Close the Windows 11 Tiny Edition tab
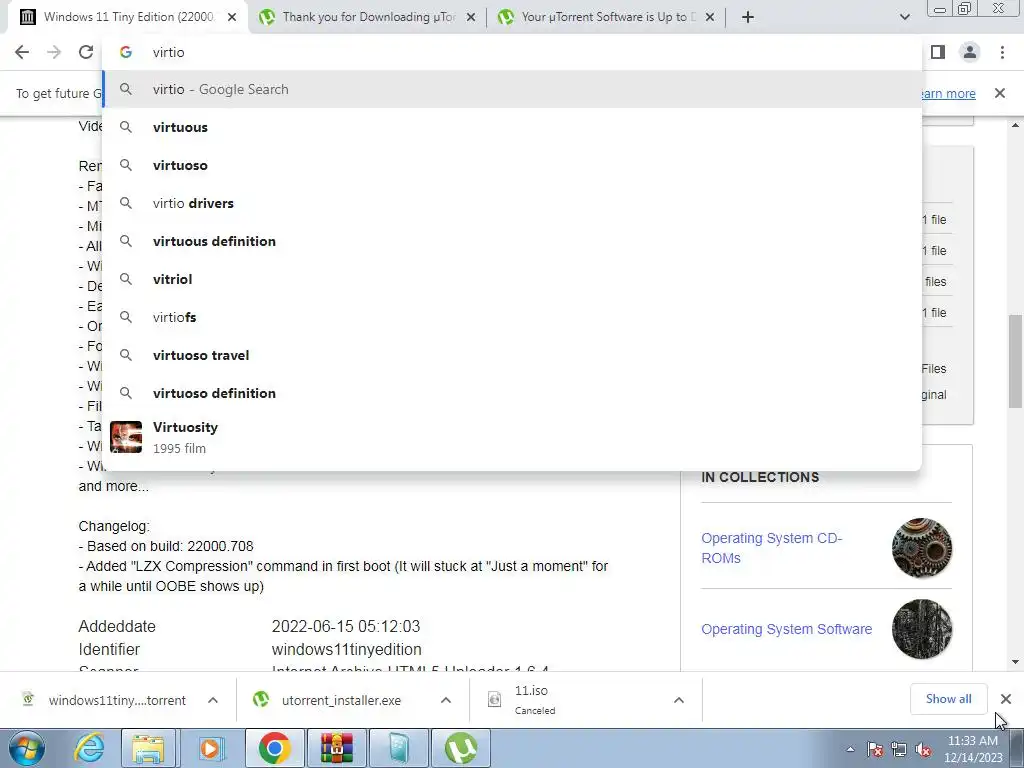This screenshot has height=768, width=1024. [232, 17]
